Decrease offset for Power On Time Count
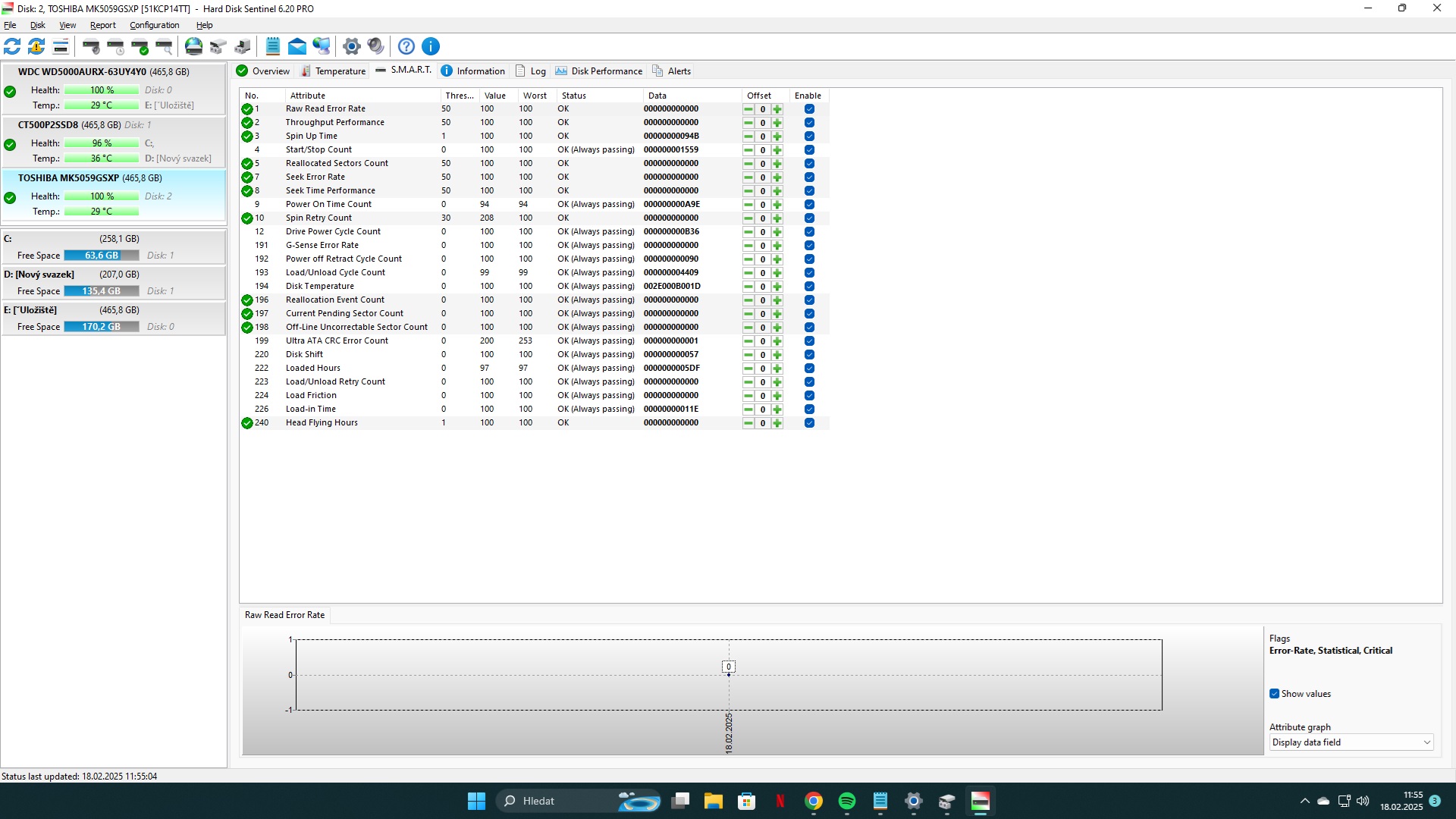This screenshot has height=819, width=1456. [748, 205]
